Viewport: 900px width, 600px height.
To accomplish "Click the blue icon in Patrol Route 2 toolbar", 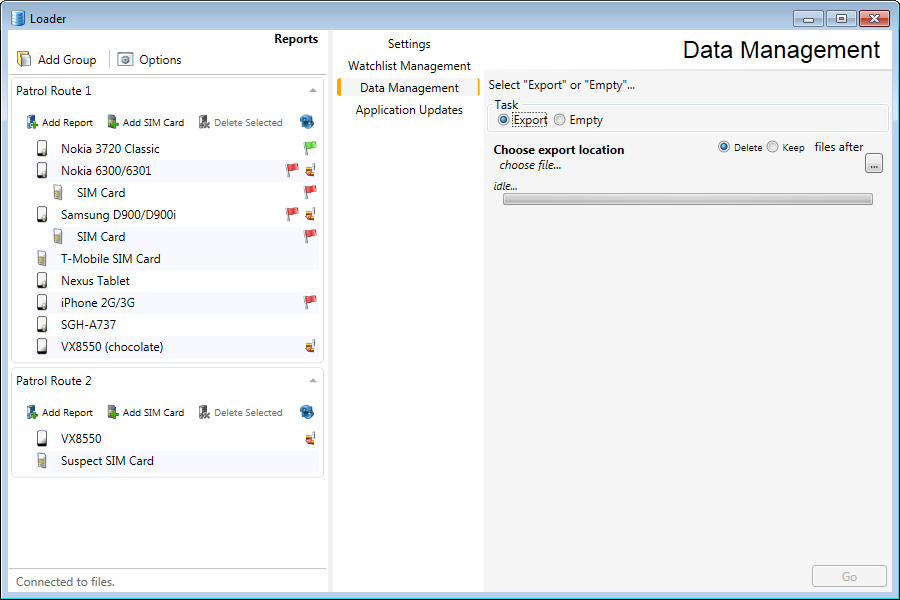I will (307, 412).
